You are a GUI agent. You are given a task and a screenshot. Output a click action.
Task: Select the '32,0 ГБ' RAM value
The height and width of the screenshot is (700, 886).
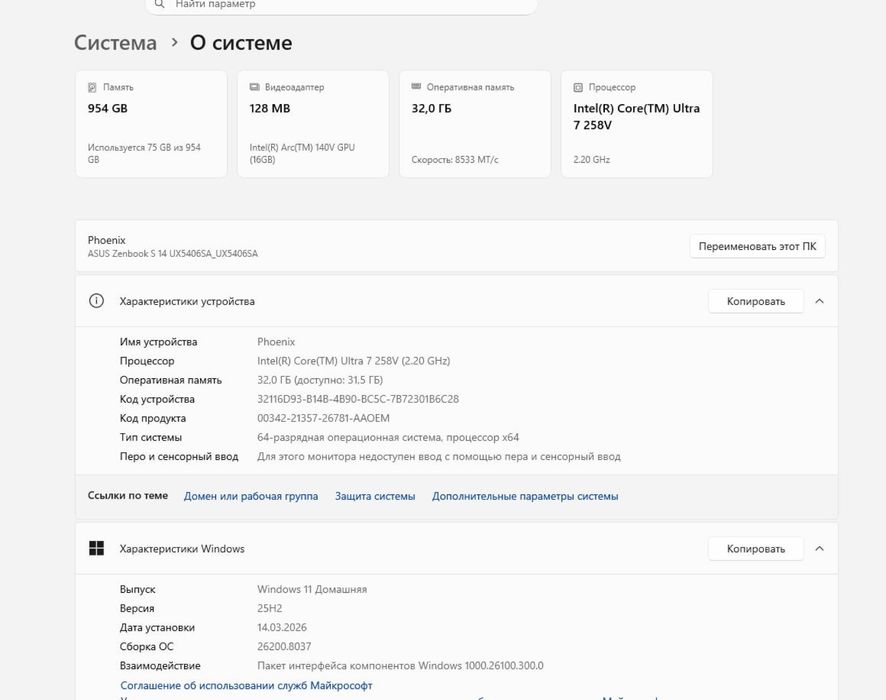431,108
